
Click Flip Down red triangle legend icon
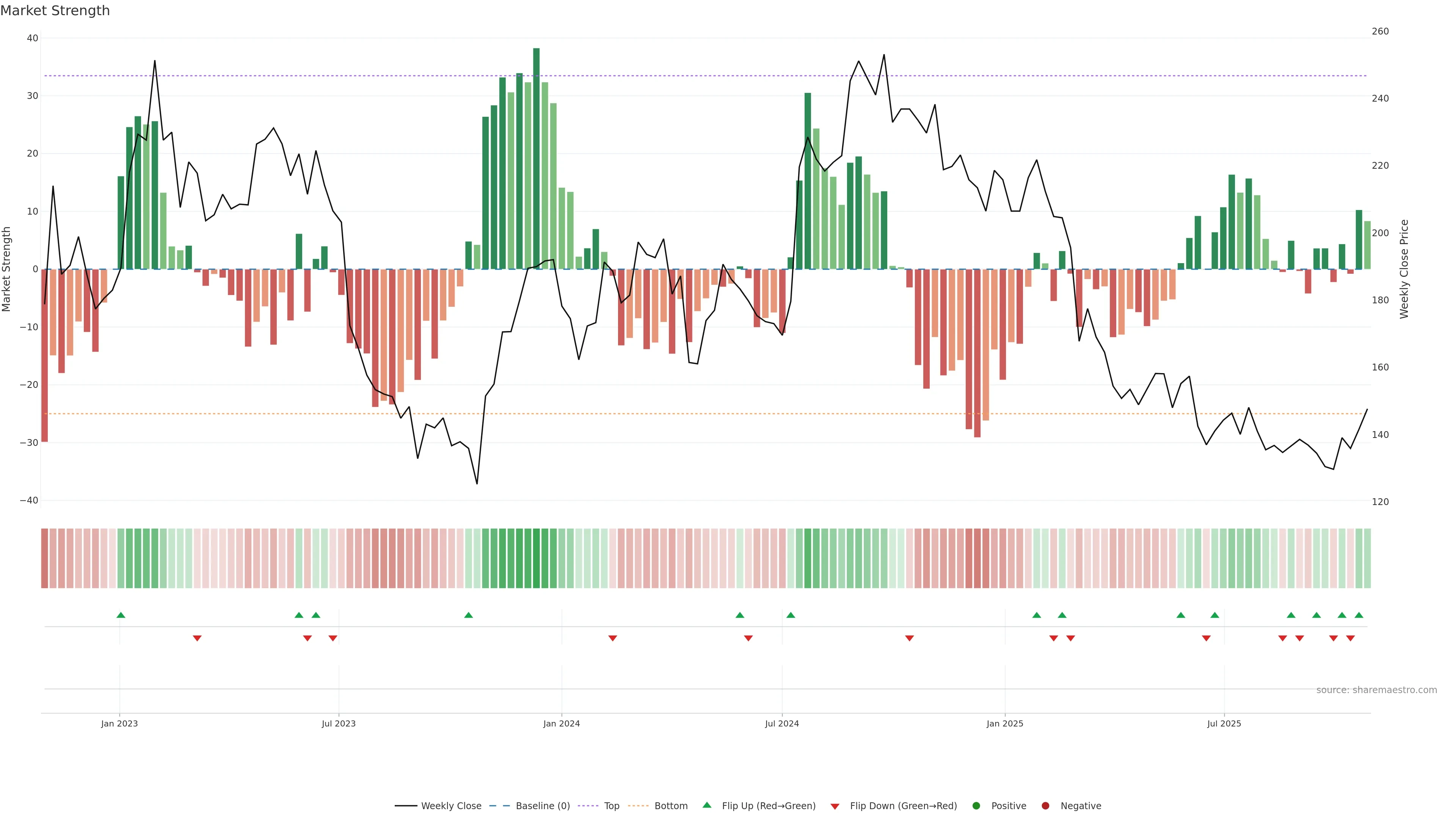[835, 806]
